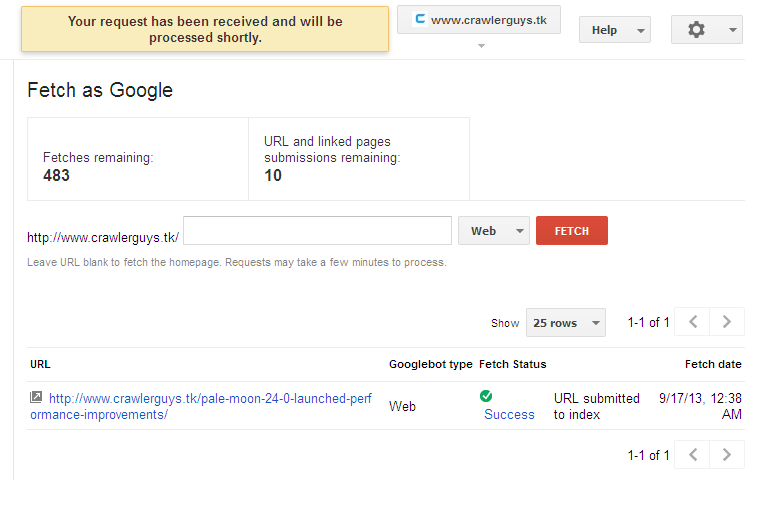This screenshot has width=757, height=505.
Task: Click the crawlerguys site favicon icon
Action: coord(420,19)
